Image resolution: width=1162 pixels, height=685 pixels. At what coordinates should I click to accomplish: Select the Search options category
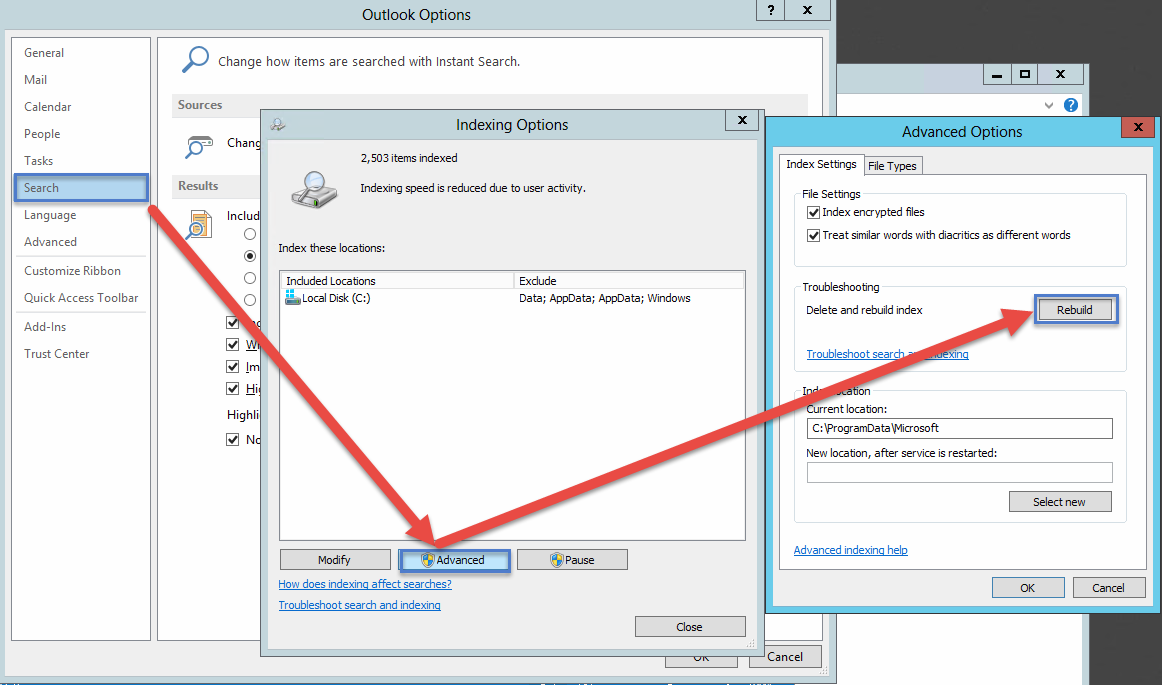(x=82, y=188)
